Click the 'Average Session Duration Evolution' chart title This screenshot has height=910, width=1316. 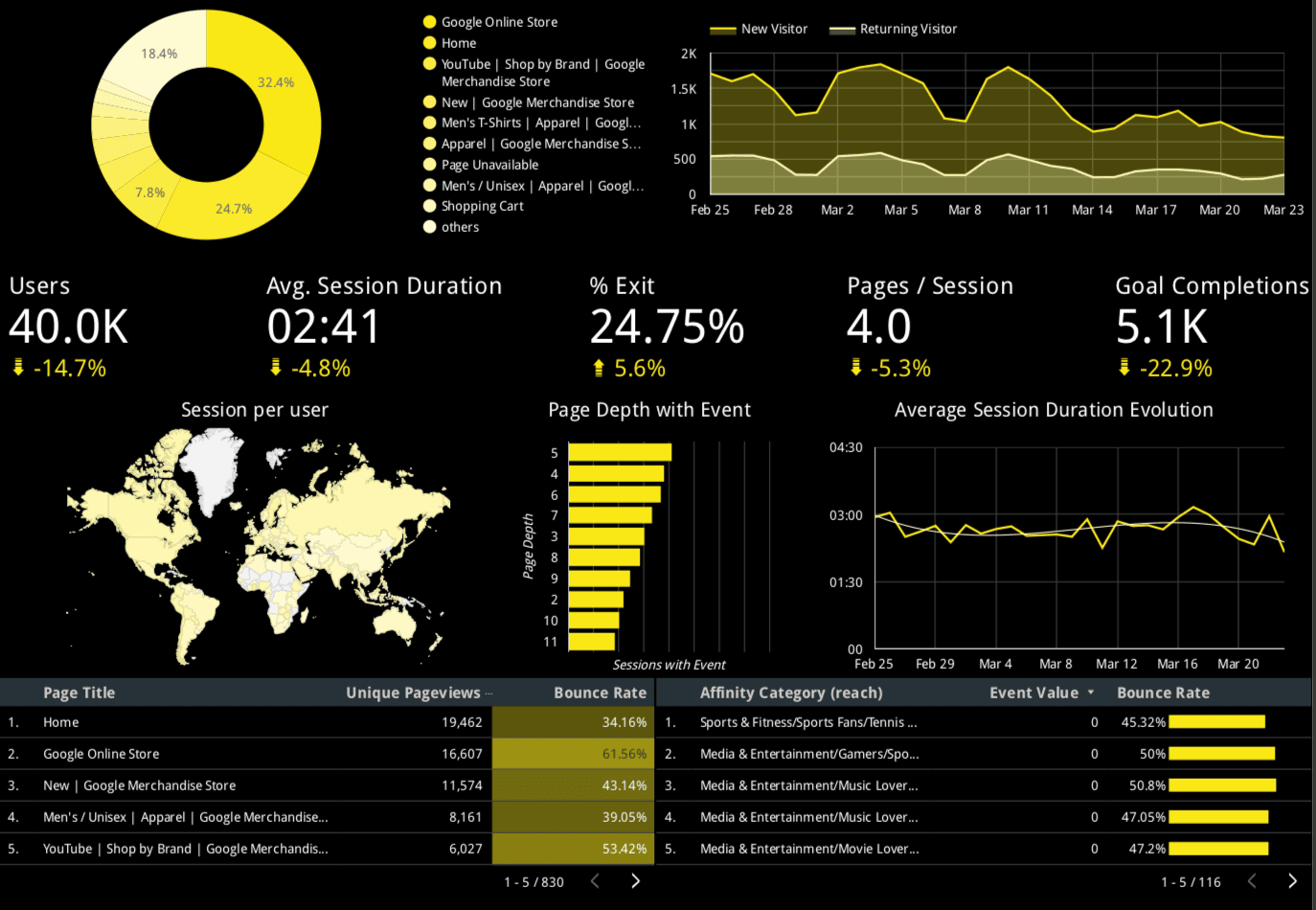coord(1054,410)
